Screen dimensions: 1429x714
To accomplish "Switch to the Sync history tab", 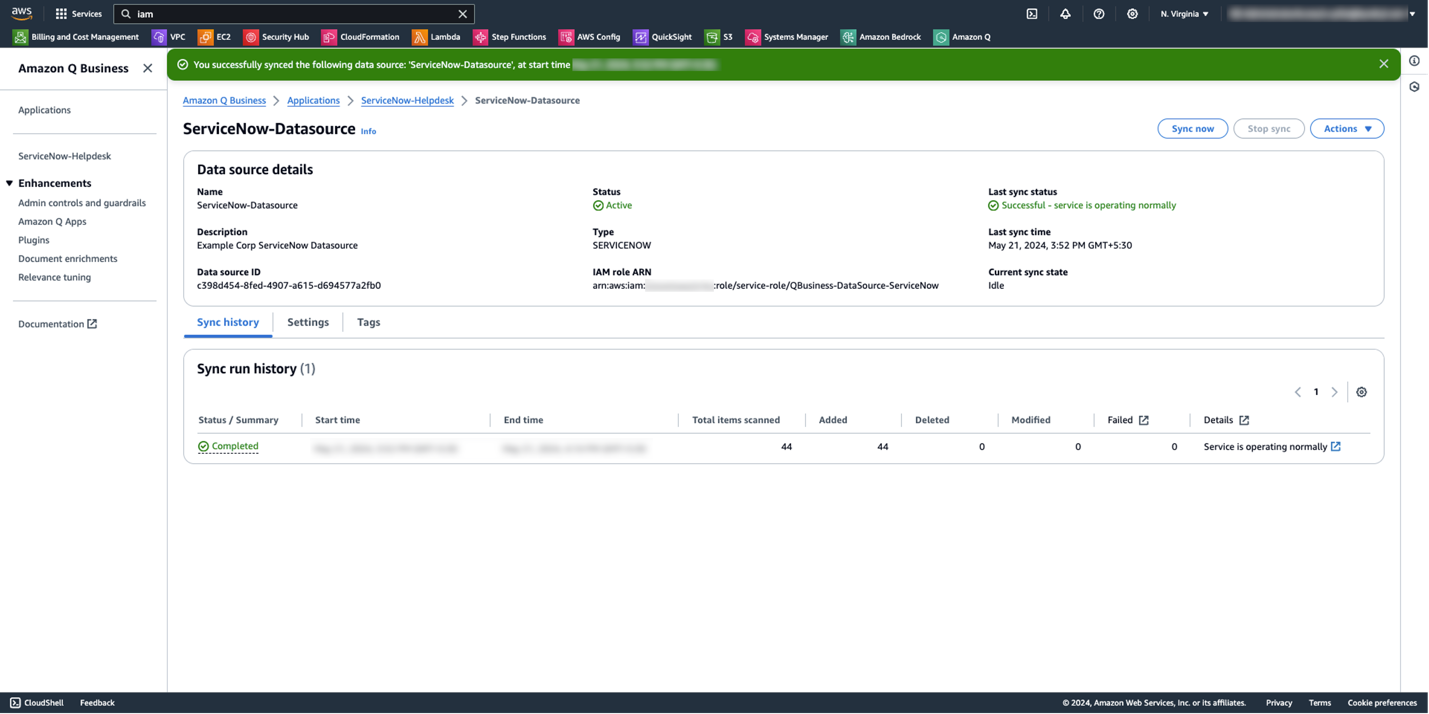I will click(228, 322).
